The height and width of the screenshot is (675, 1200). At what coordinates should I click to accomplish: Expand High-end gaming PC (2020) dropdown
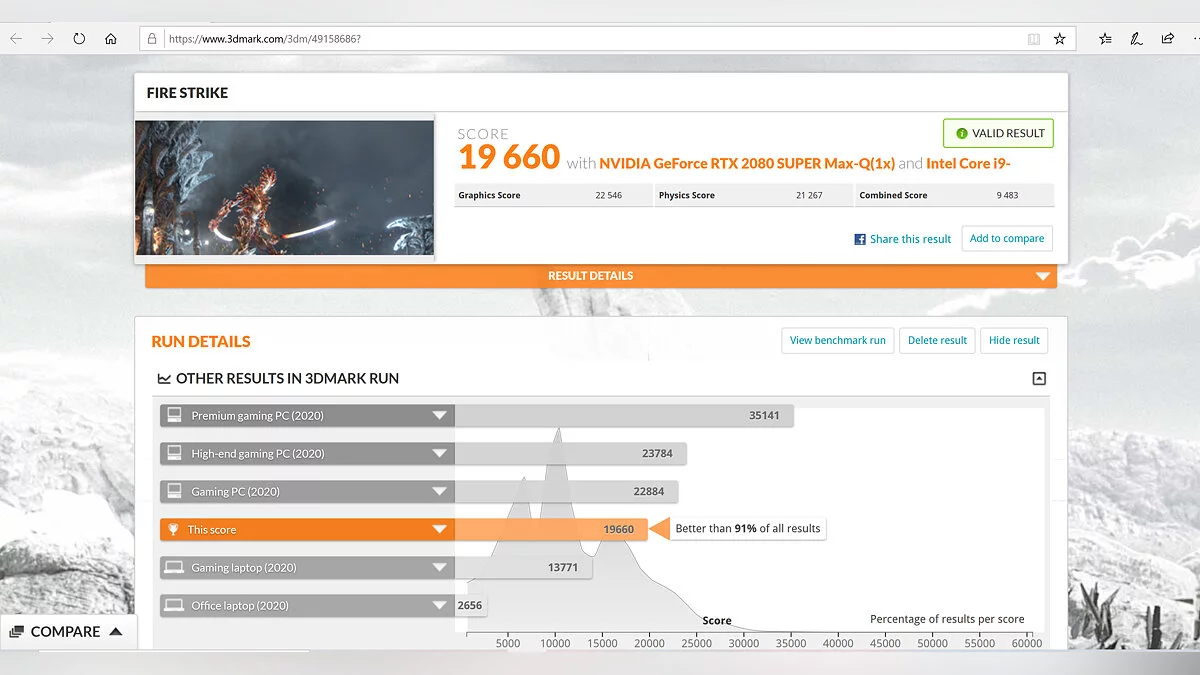[438, 454]
